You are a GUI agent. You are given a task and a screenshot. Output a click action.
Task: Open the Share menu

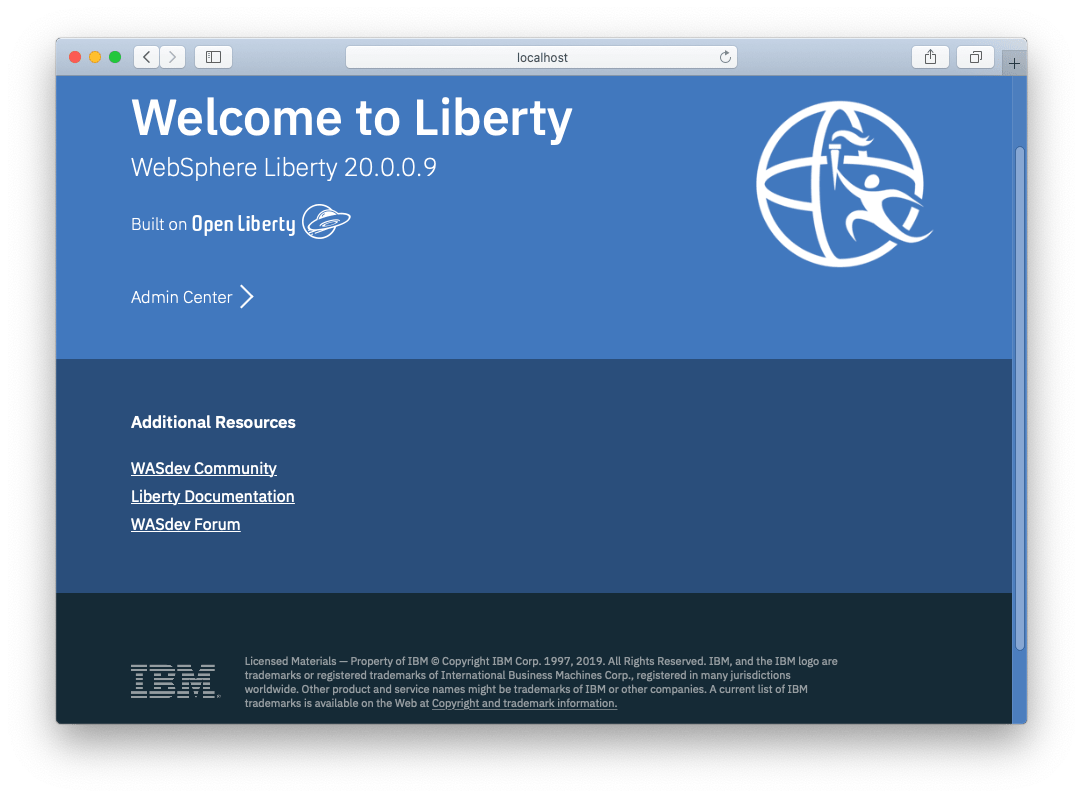pyautogui.click(x=930, y=57)
